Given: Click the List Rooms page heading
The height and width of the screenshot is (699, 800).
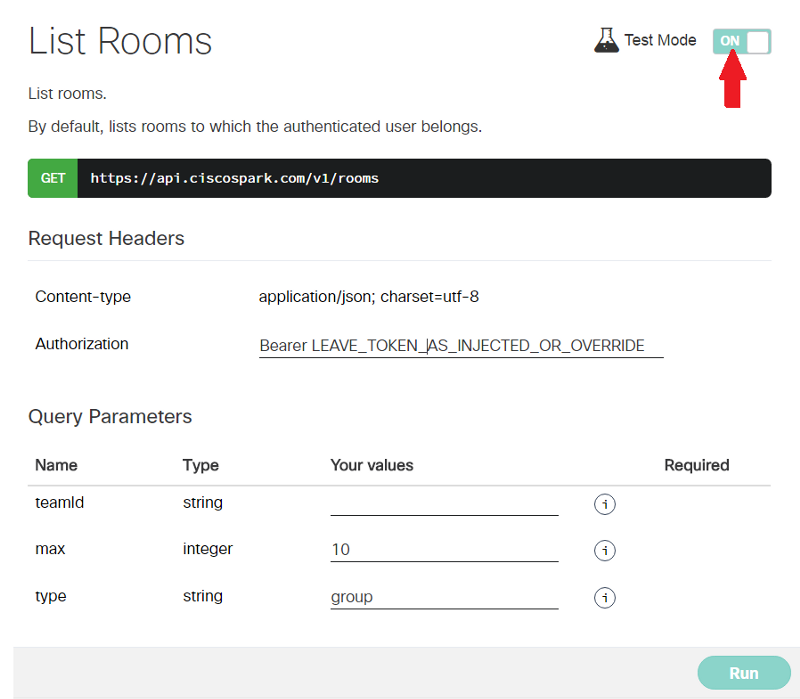Looking at the screenshot, I should click(x=120, y=41).
